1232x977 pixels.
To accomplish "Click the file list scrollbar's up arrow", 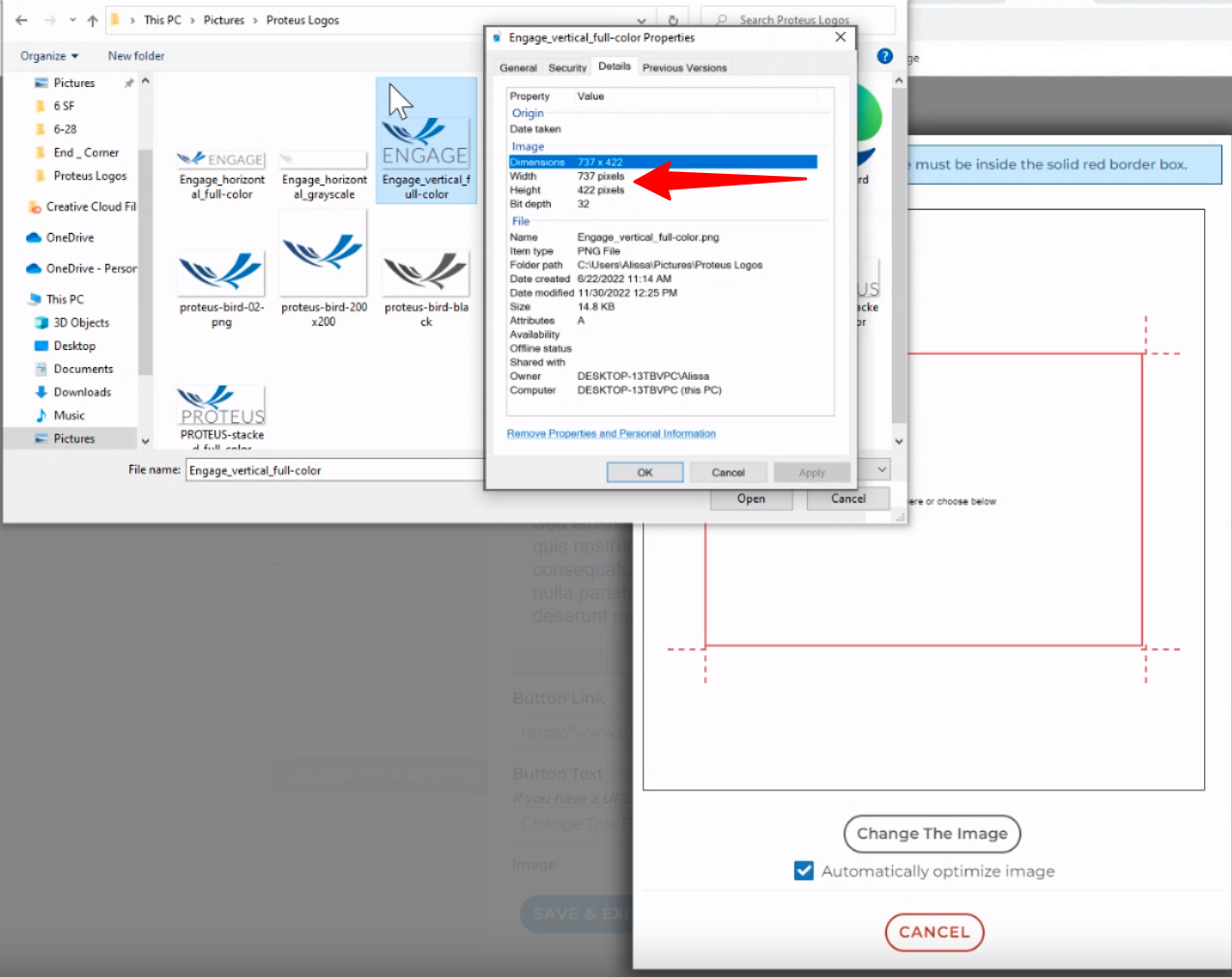I will tap(899, 81).
